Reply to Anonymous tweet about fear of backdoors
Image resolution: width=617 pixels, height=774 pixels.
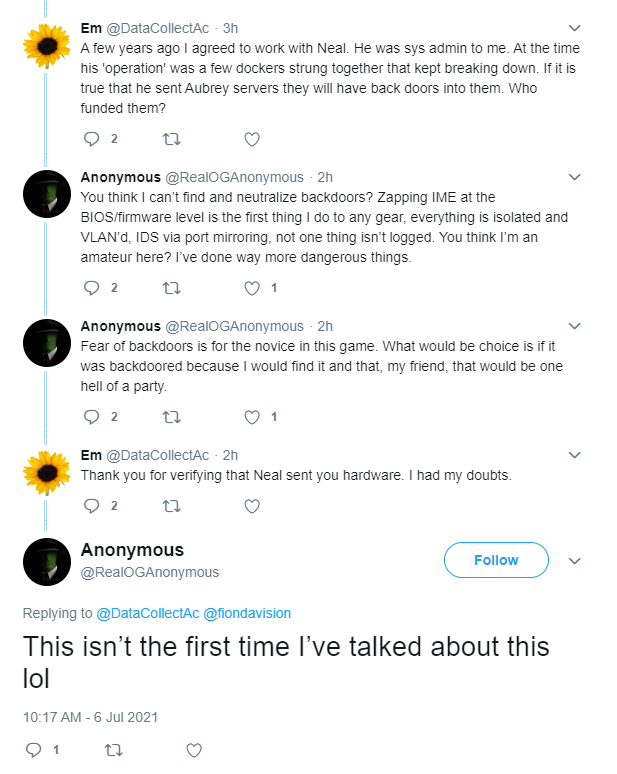point(92,416)
